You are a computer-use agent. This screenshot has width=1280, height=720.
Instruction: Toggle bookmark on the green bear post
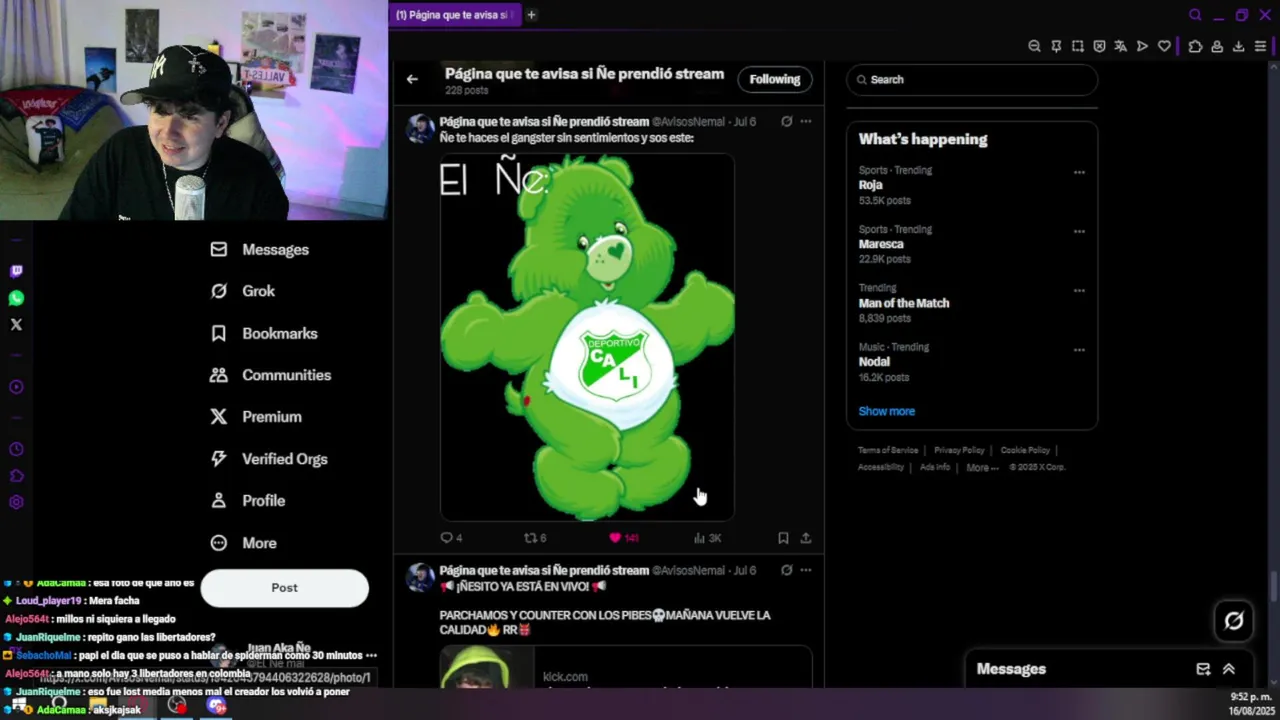(783, 538)
